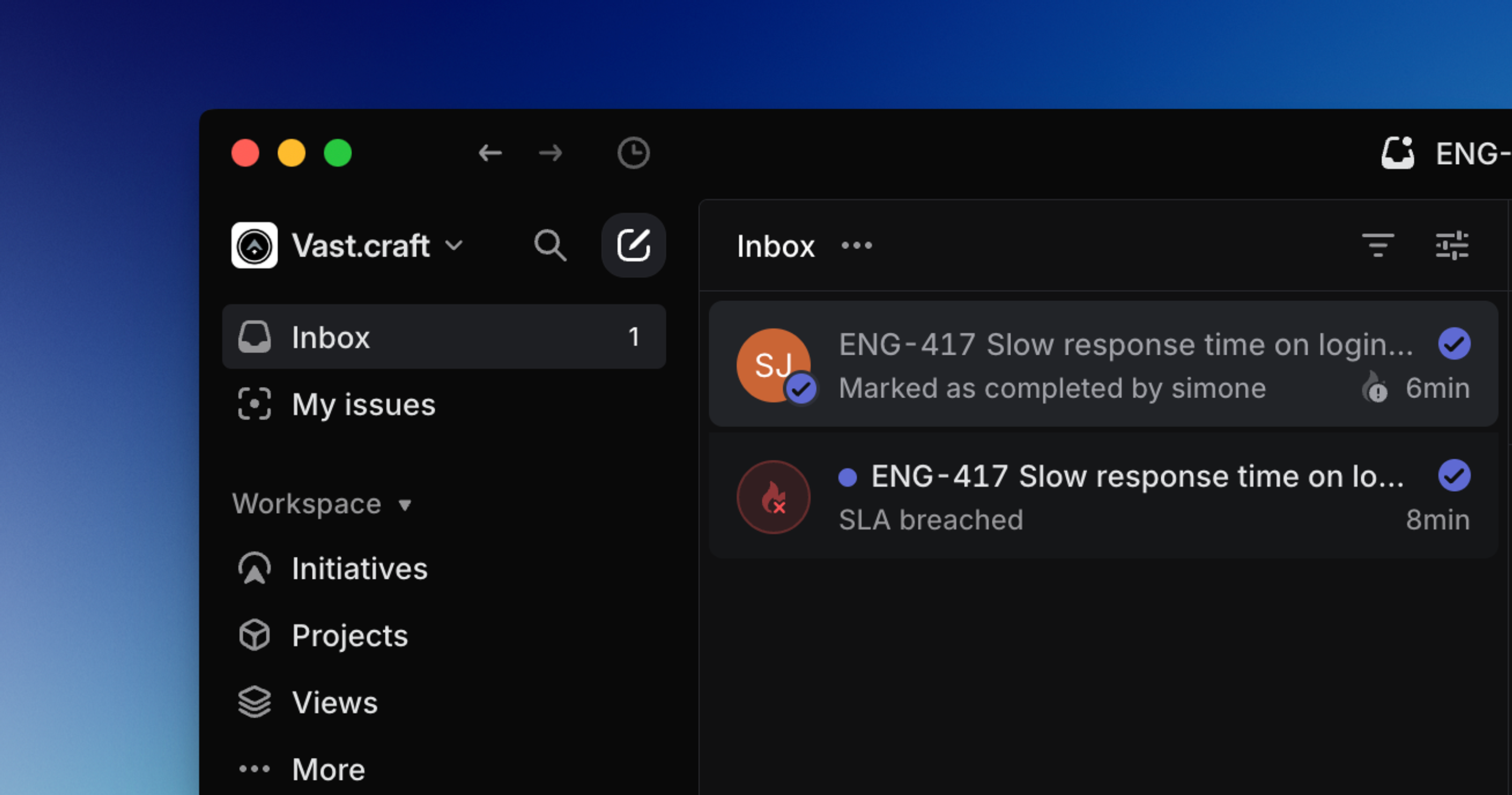Open the Vast.craft workspace menu
The width and height of the screenshot is (1512, 795).
(x=377, y=245)
